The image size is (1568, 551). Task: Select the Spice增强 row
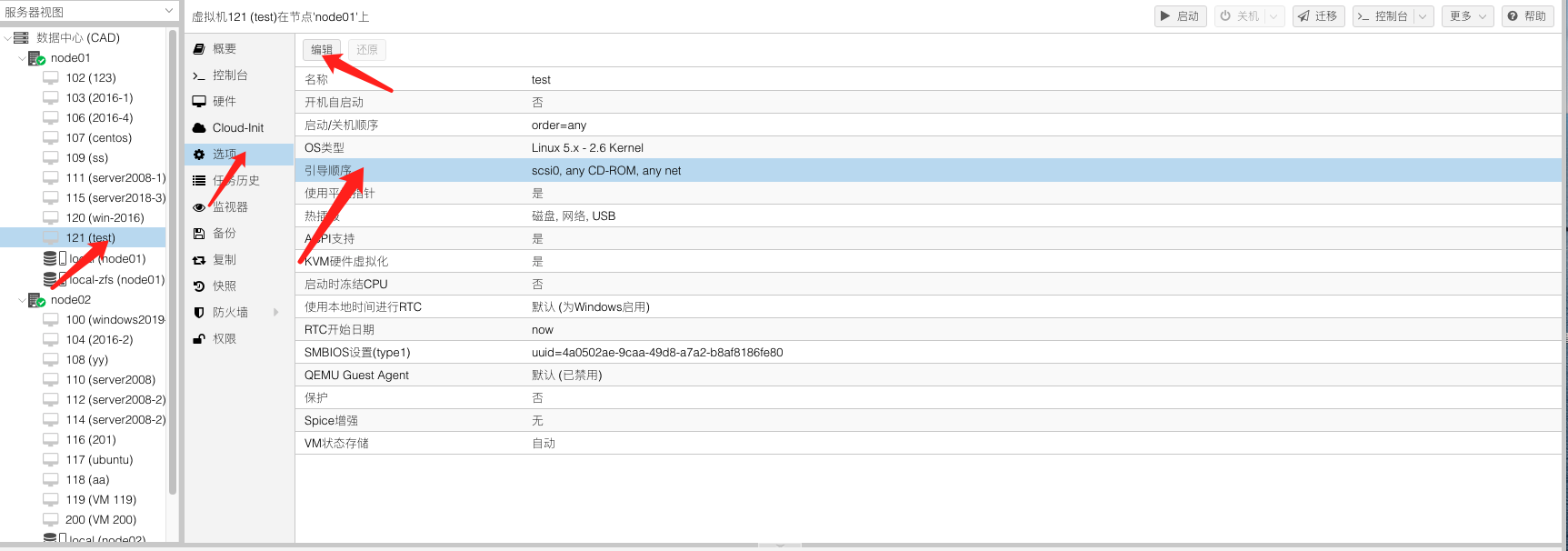click(x=929, y=421)
